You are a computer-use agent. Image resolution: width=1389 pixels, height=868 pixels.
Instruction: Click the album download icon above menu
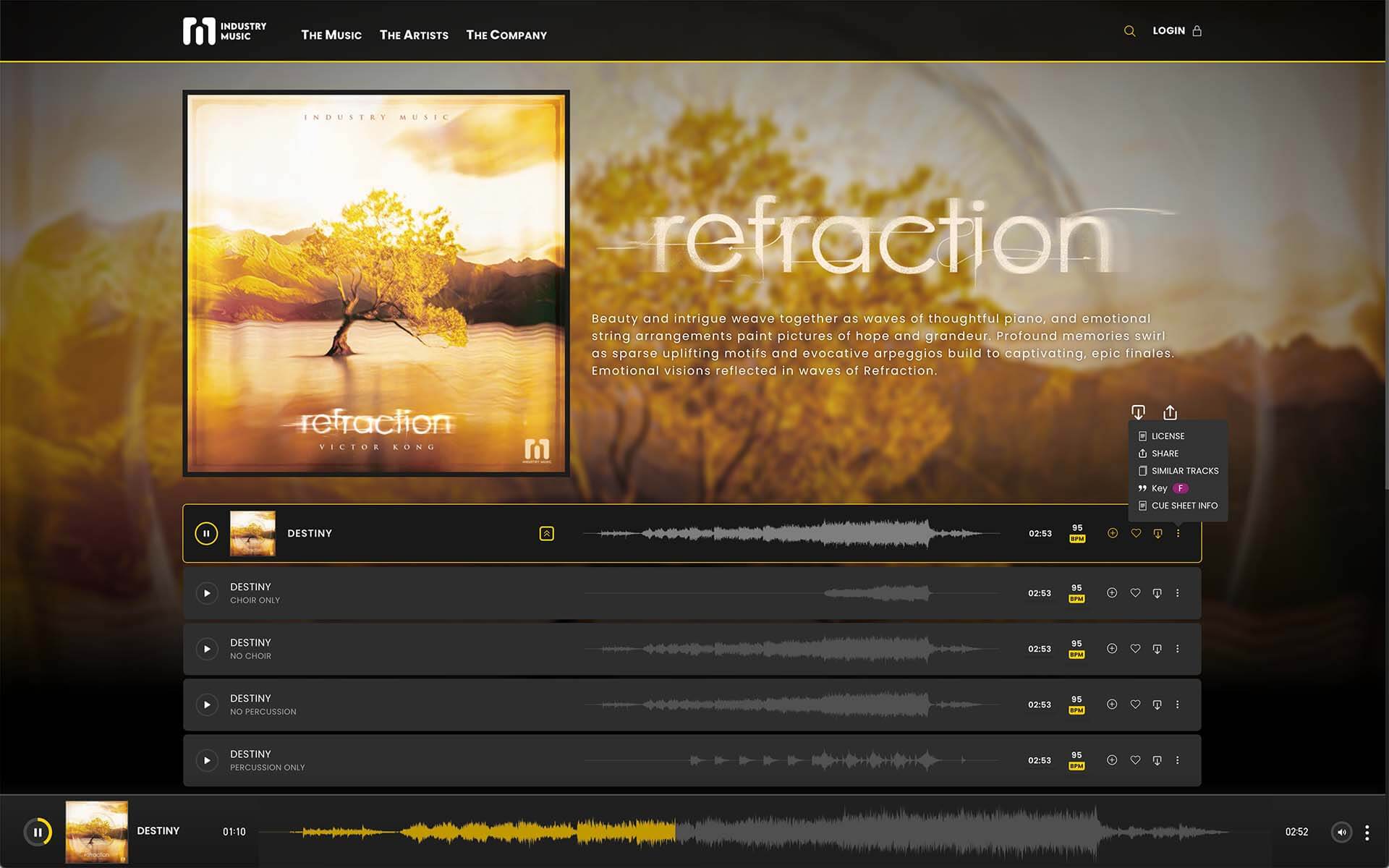[1138, 412]
